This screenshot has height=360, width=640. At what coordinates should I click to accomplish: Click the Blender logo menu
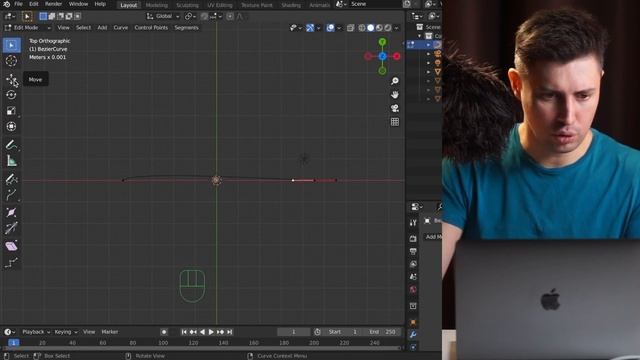7,4
